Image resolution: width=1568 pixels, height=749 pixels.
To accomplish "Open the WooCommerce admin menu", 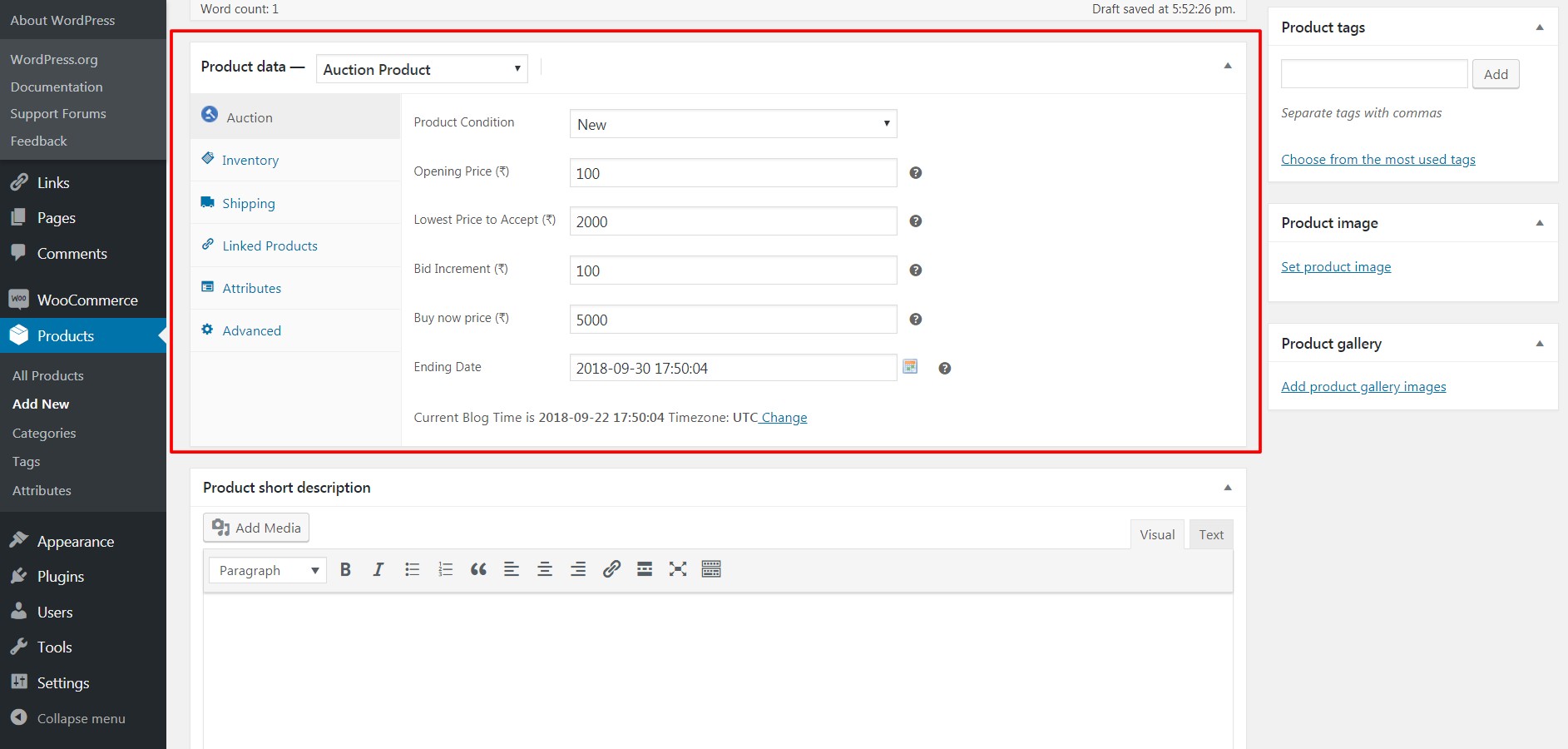I will pyautogui.click(x=83, y=300).
